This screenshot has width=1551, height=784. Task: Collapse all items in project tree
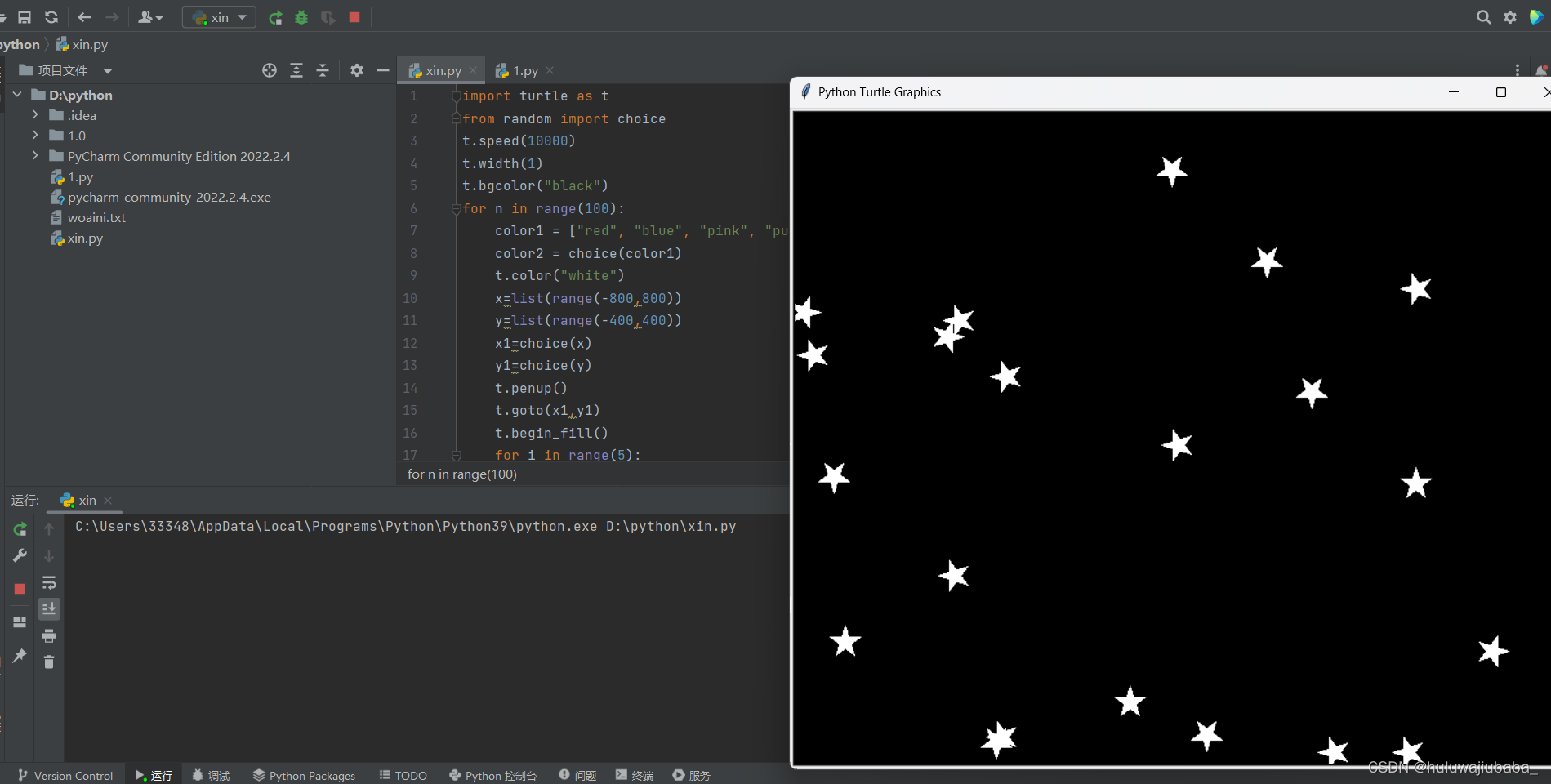tap(323, 70)
